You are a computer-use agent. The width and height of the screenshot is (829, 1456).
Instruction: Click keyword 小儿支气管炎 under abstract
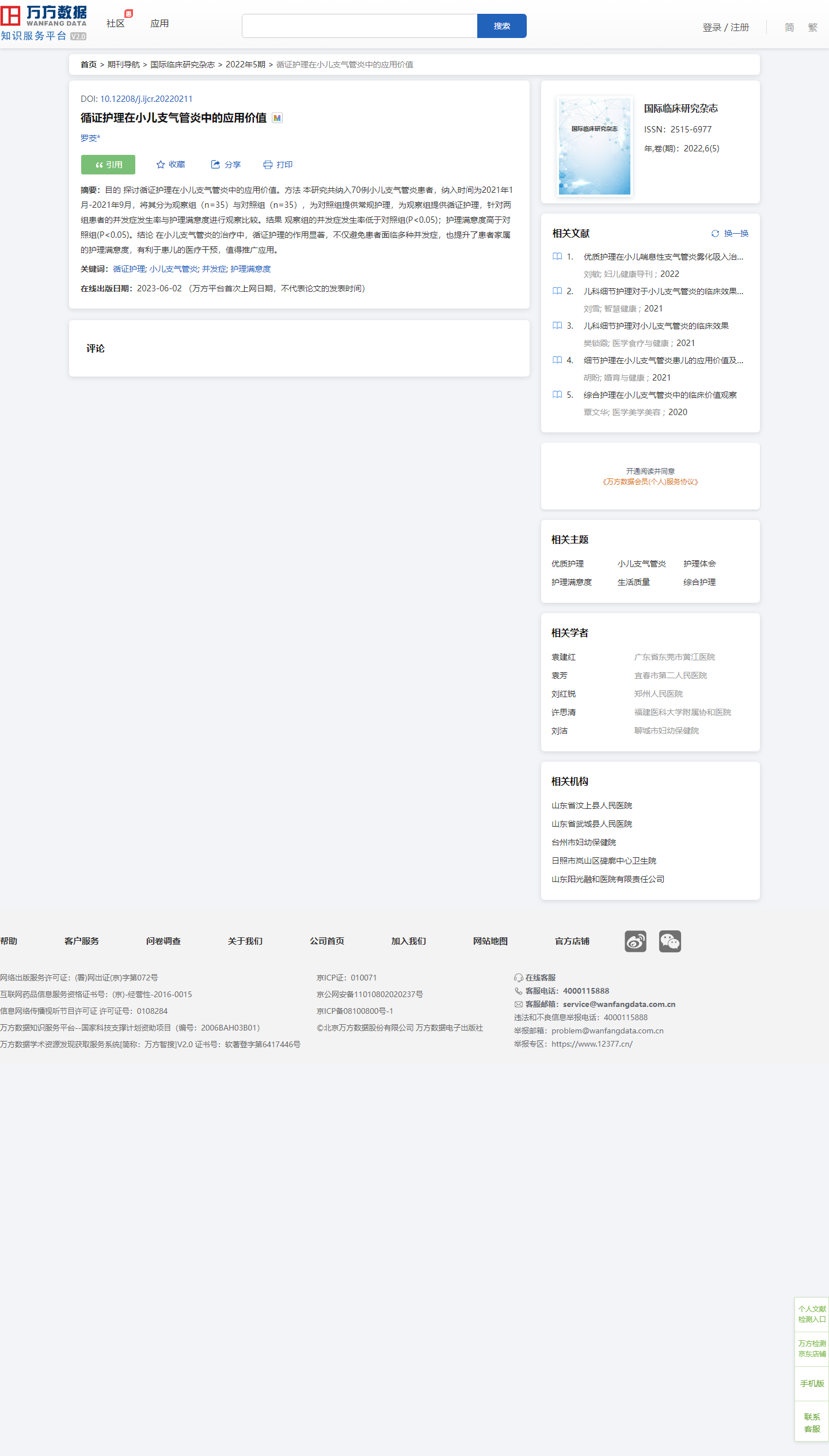(174, 269)
